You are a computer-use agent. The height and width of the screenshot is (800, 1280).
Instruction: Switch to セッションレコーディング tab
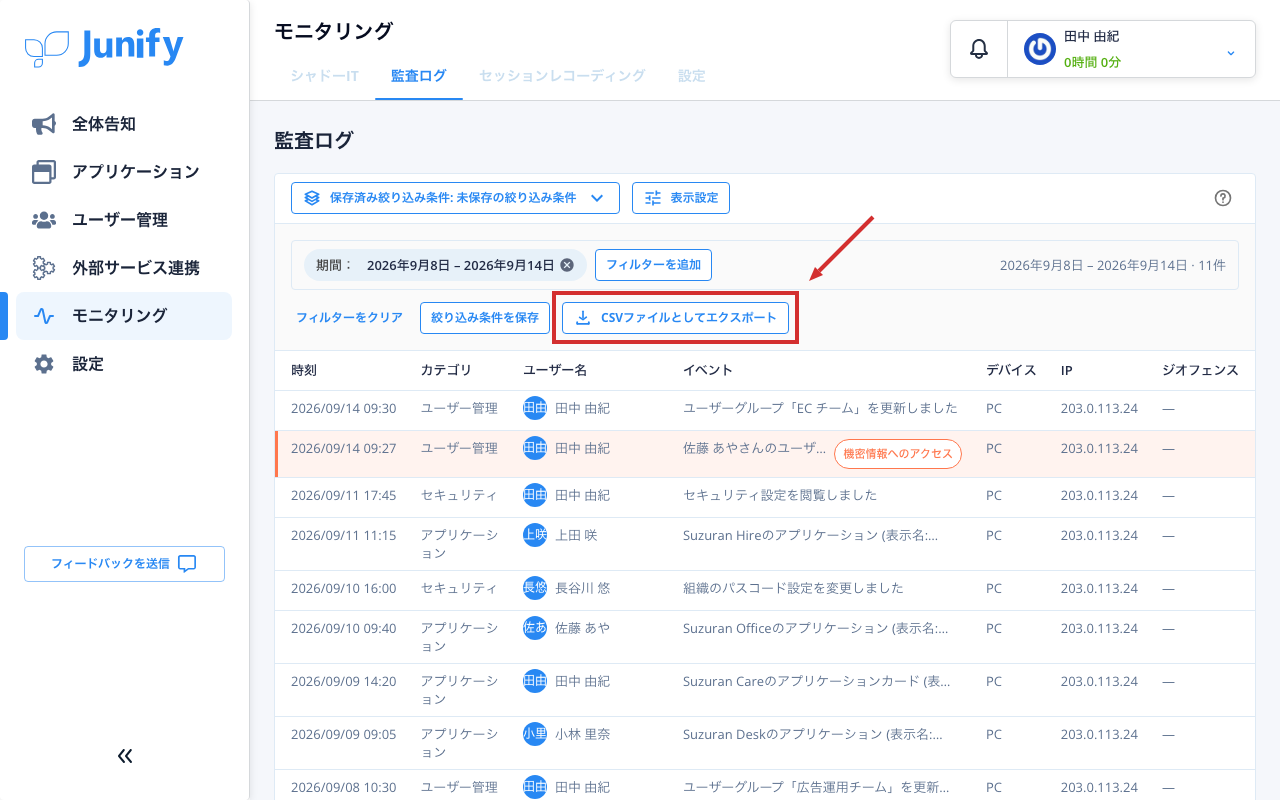click(x=562, y=75)
